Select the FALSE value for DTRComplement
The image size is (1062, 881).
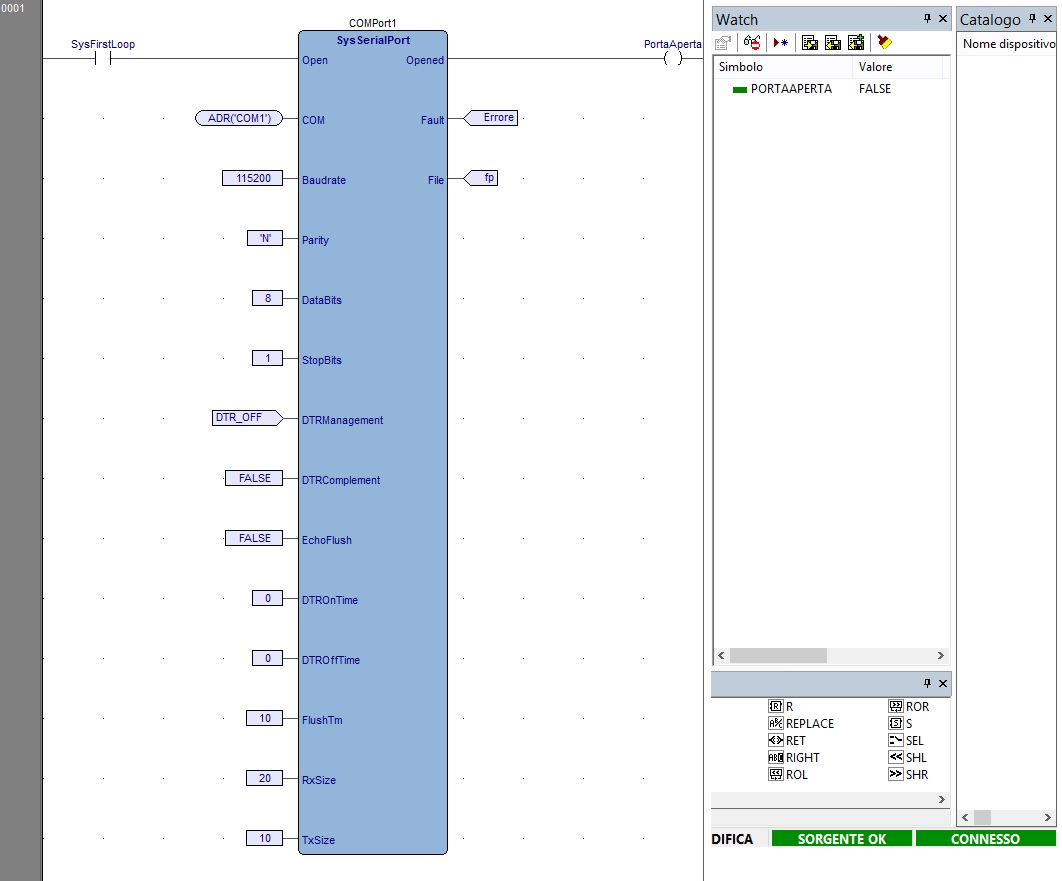point(254,478)
